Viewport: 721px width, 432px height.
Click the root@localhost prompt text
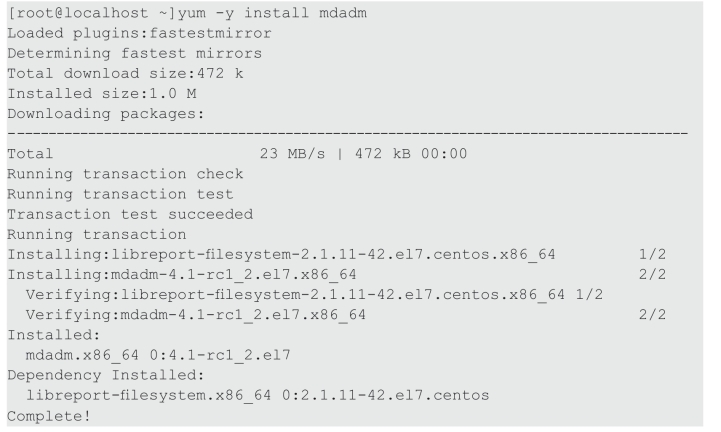coord(79,13)
